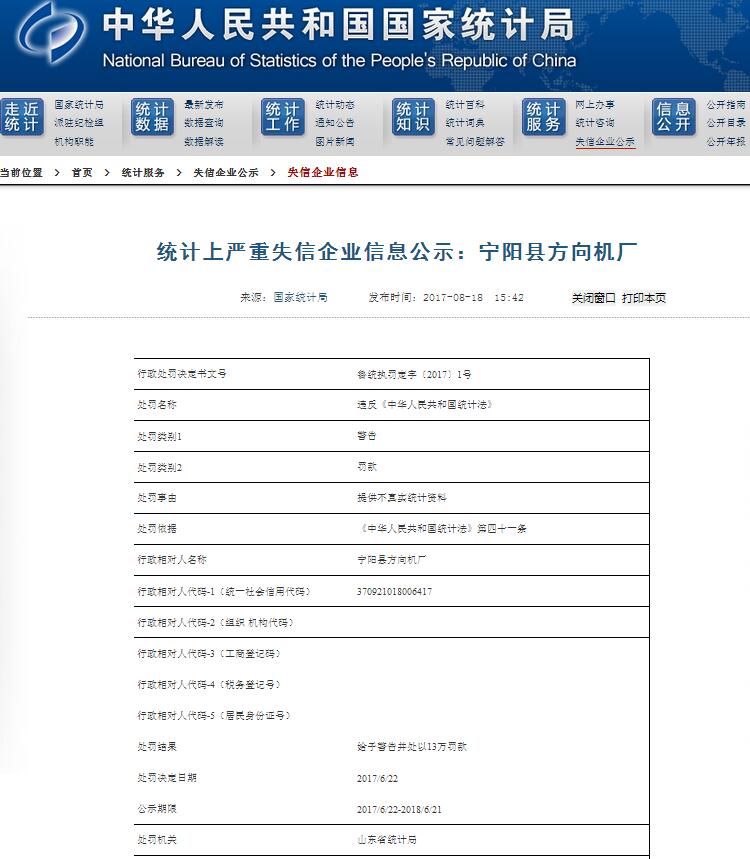Viewport: 750px width, 859px height.
Task: Select document number 鲁统执罚定字〔2017〕1号
Action: point(414,375)
